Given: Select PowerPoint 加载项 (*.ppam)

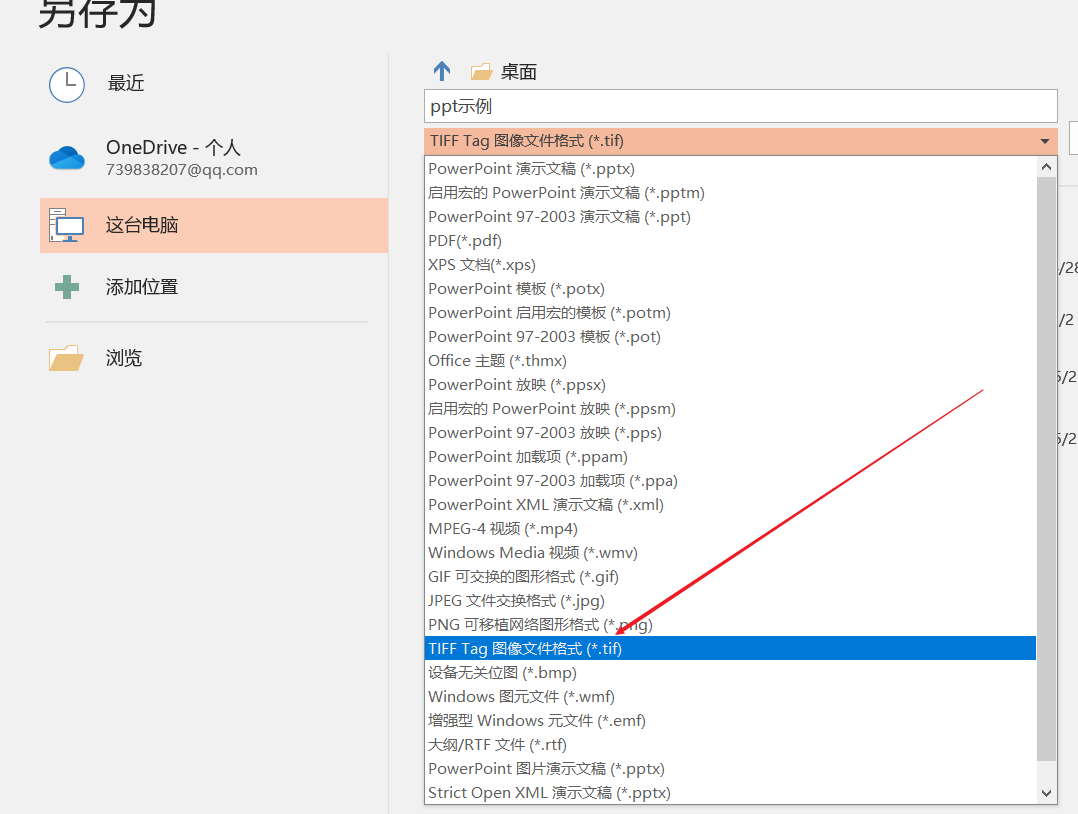Looking at the screenshot, I should click(730, 456).
